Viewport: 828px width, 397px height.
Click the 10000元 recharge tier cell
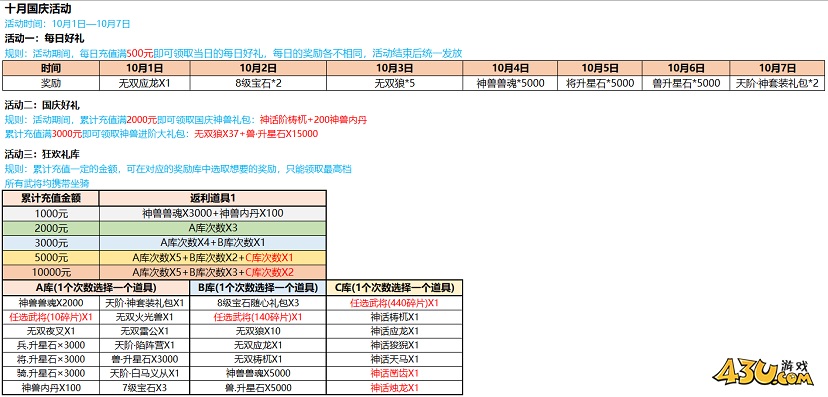[x=51, y=272]
